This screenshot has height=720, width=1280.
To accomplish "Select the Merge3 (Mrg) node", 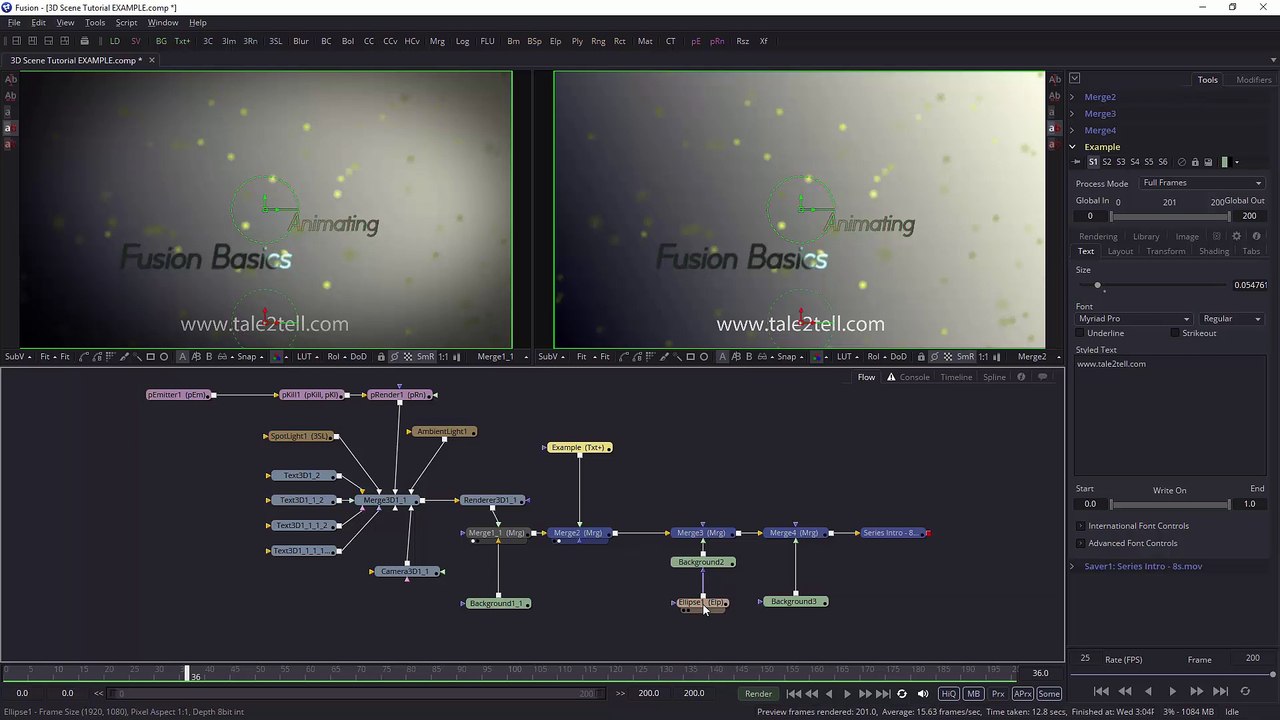I will [701, 533].
